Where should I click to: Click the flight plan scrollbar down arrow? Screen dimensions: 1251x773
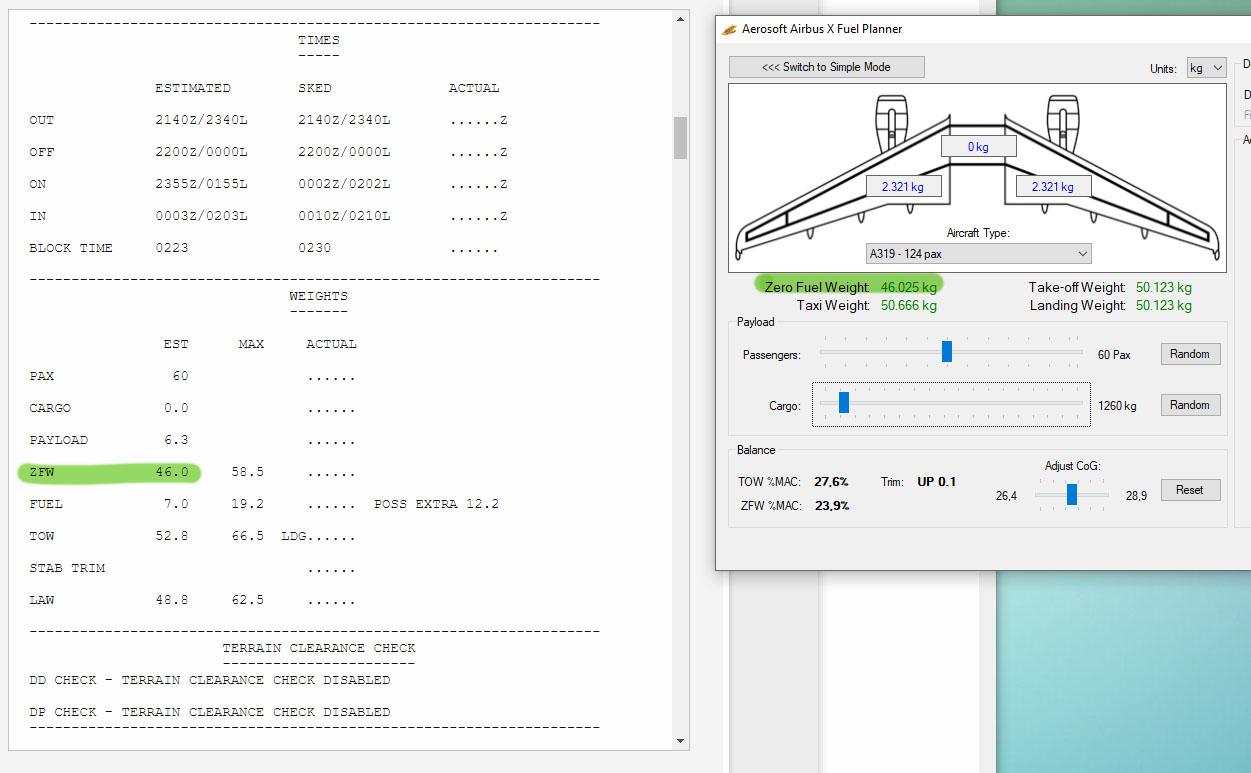(x=681, y=741)
